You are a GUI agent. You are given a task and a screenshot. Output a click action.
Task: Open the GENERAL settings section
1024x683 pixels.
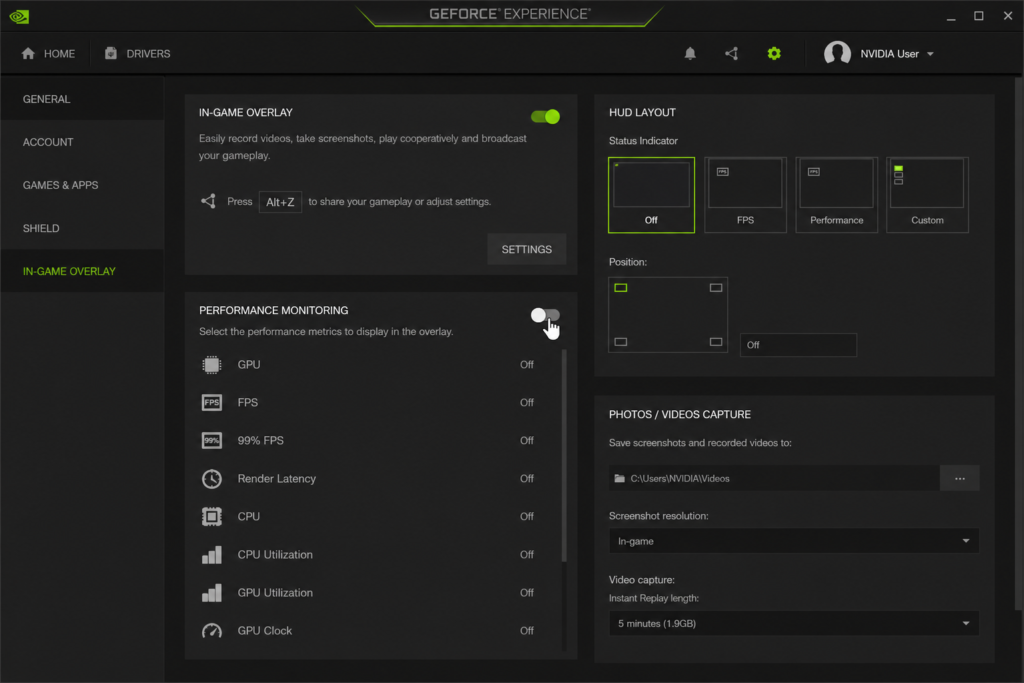(x=82, y=99)
